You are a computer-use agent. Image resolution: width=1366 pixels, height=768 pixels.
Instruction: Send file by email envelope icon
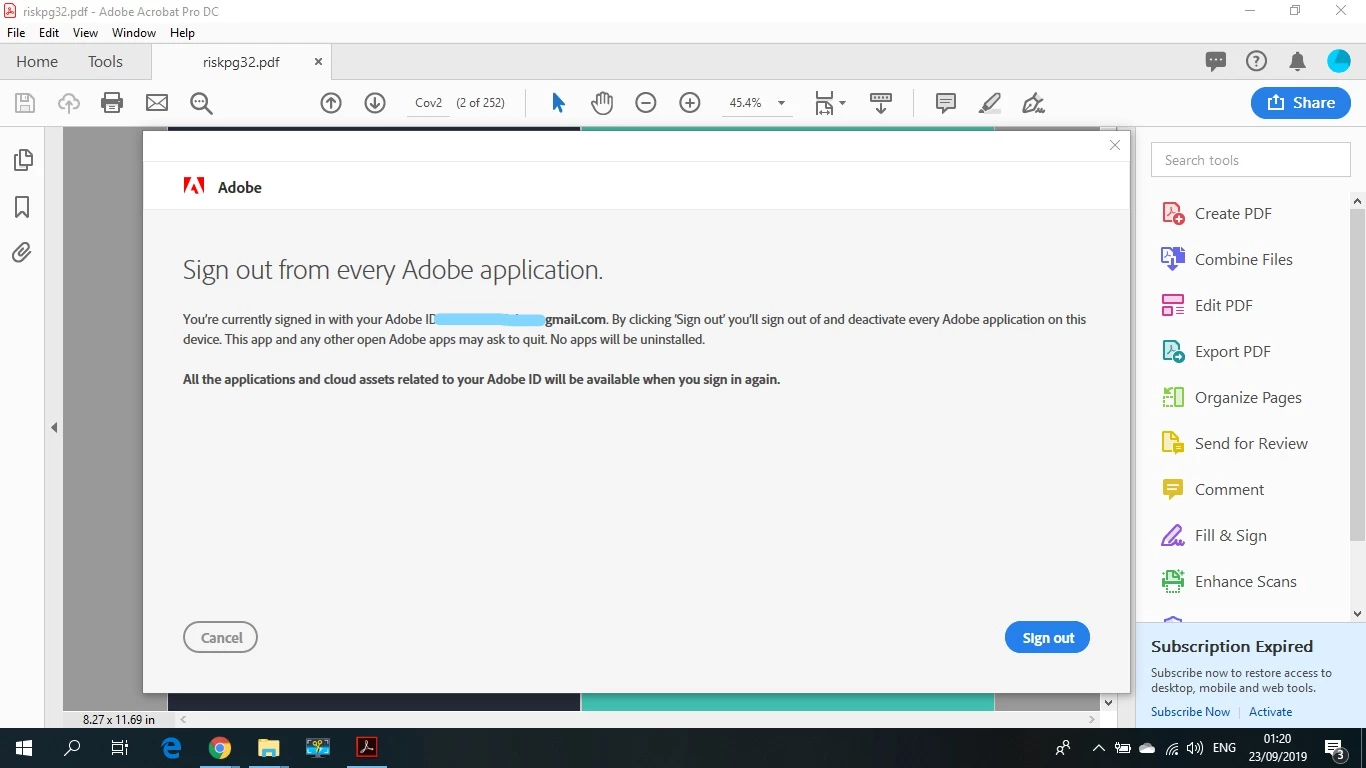tap(157, 103)
